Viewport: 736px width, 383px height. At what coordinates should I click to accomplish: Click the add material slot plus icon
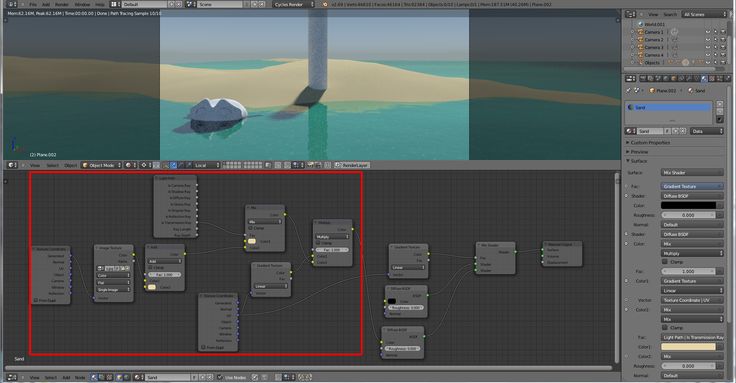coord(720,104)
